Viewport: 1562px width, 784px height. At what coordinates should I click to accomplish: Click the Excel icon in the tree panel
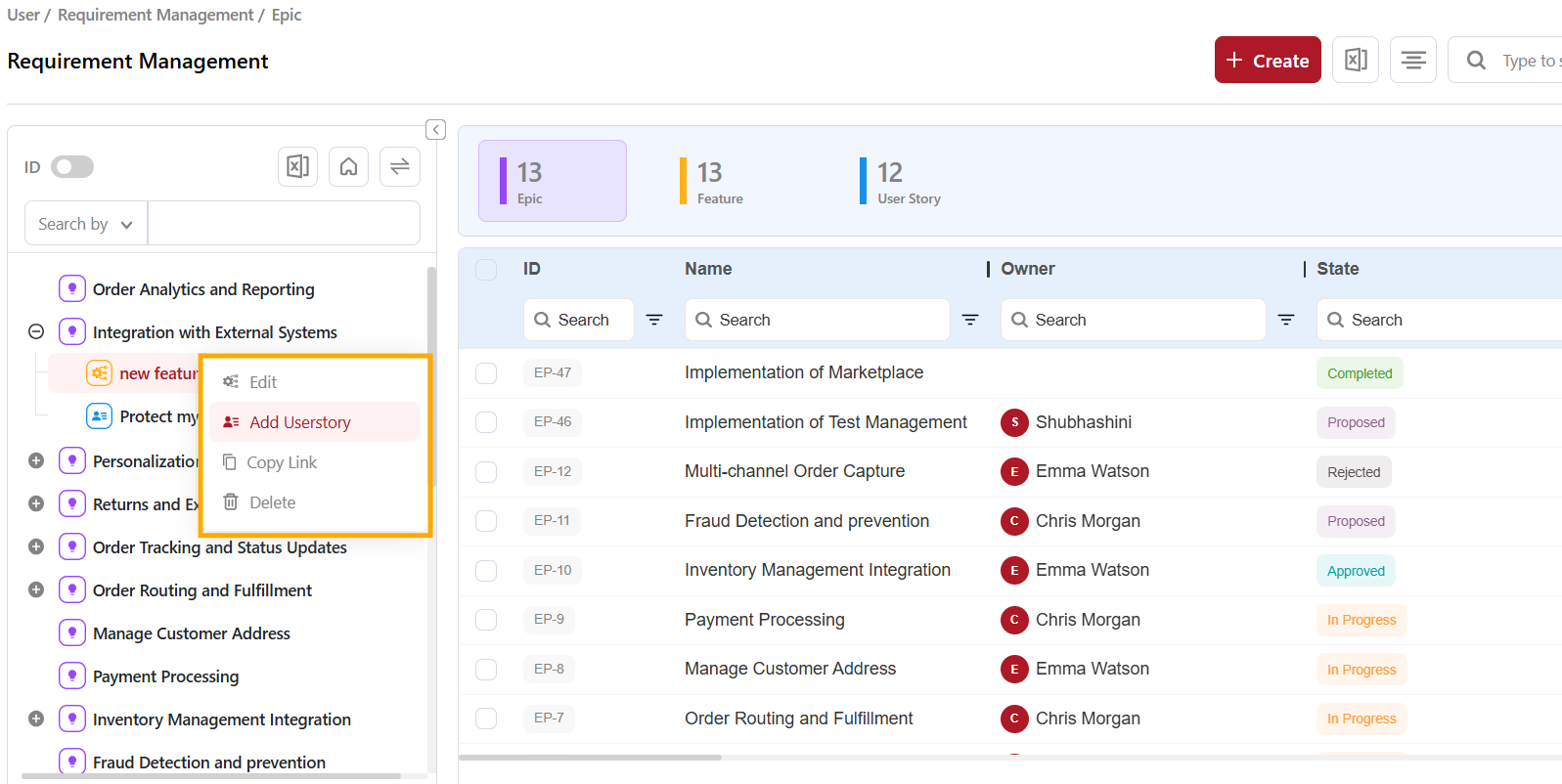(x=297, y=167)
